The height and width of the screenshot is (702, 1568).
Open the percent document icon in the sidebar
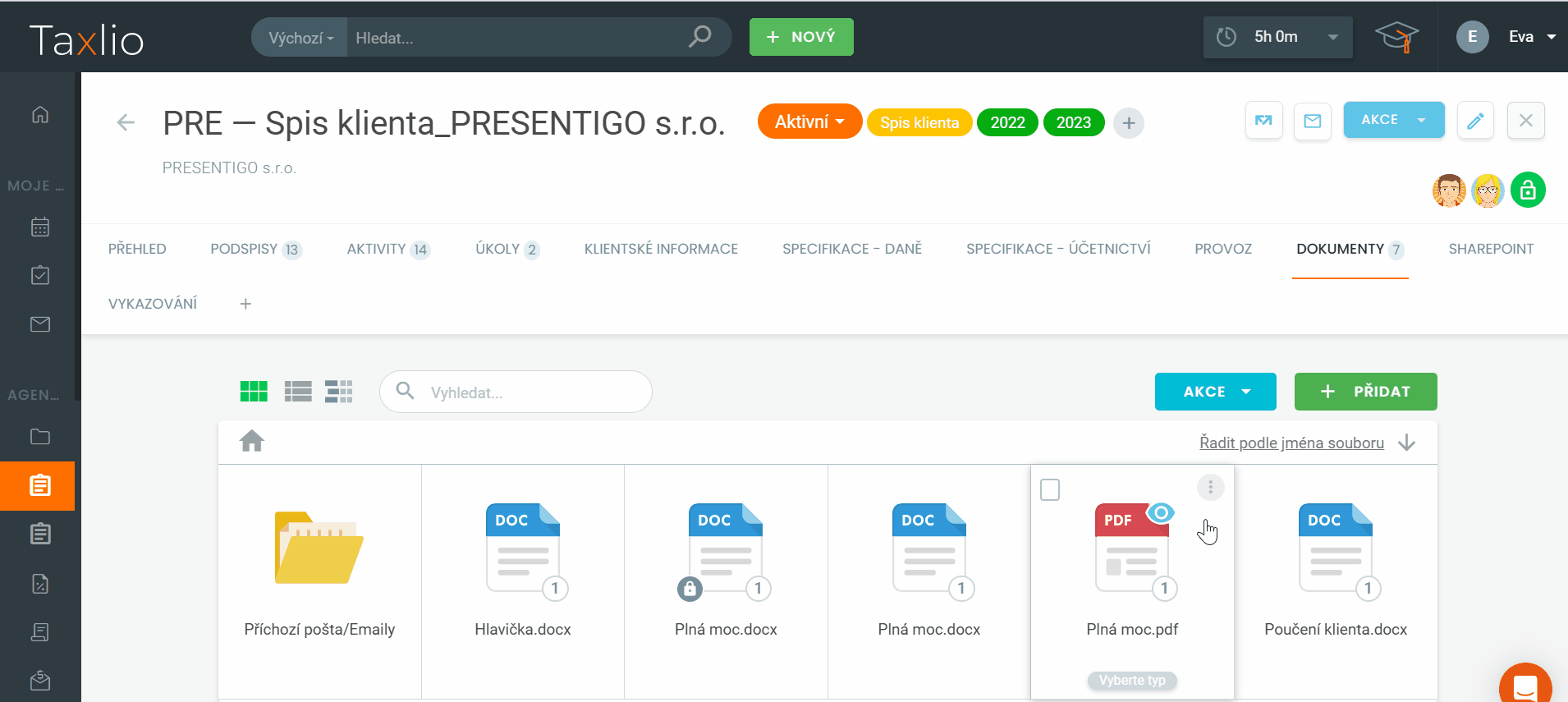pos(40,584)
